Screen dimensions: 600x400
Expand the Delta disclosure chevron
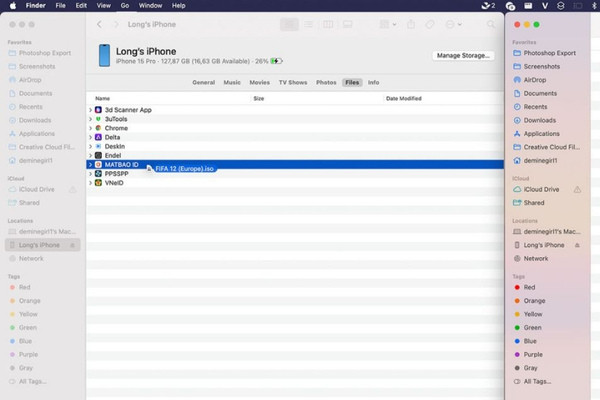(x=91, y=137)
